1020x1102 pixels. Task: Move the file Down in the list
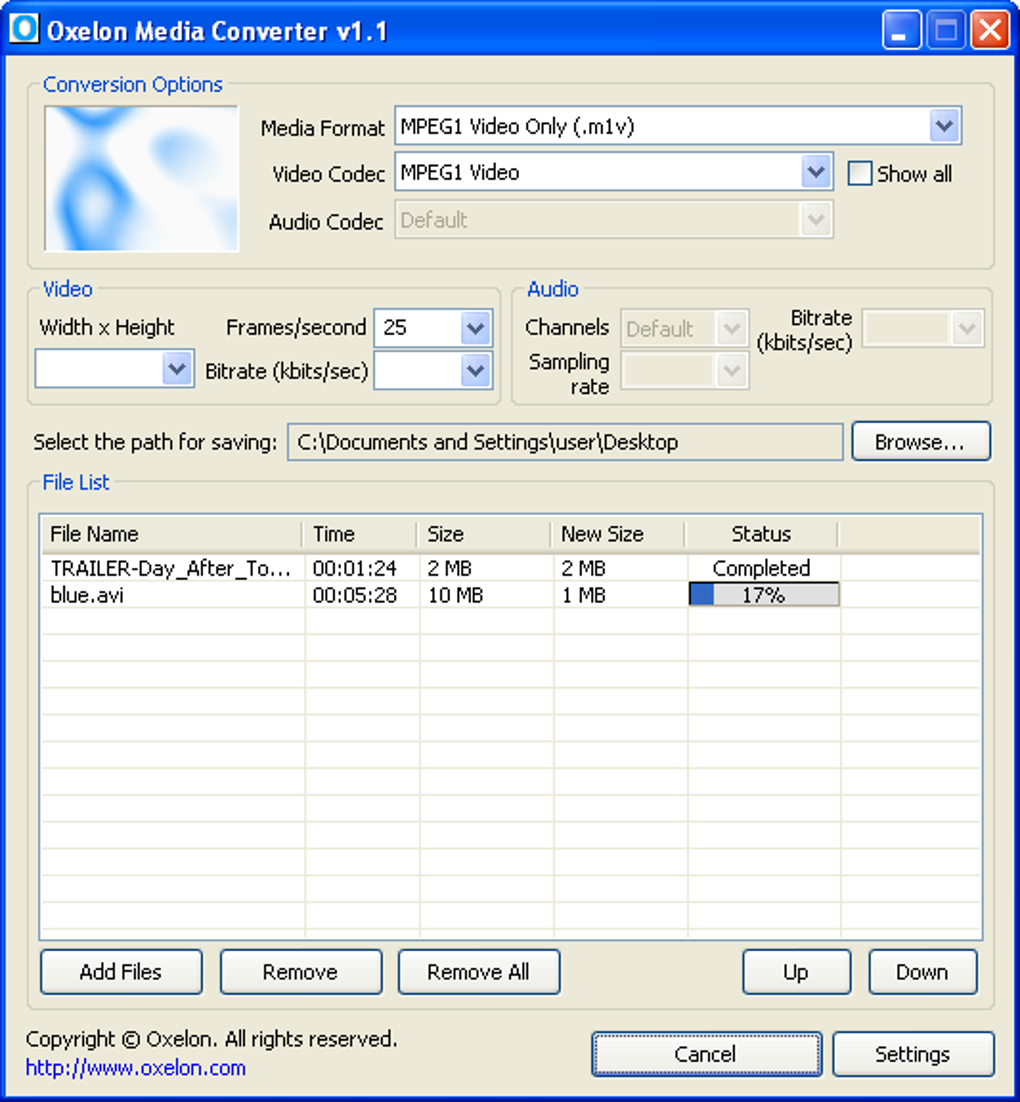922,972
